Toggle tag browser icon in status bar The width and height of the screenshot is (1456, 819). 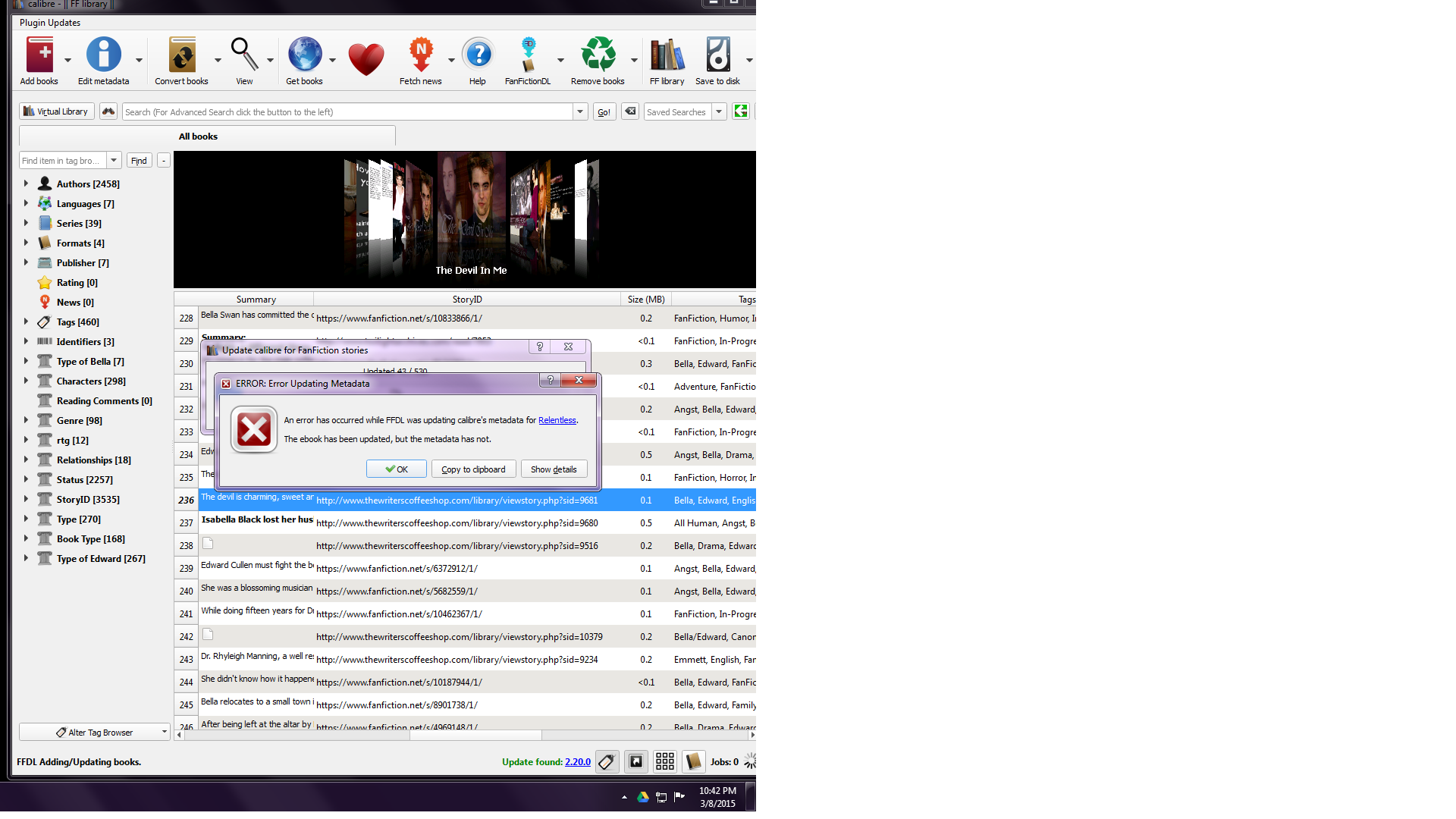click(x=607, y=761)
